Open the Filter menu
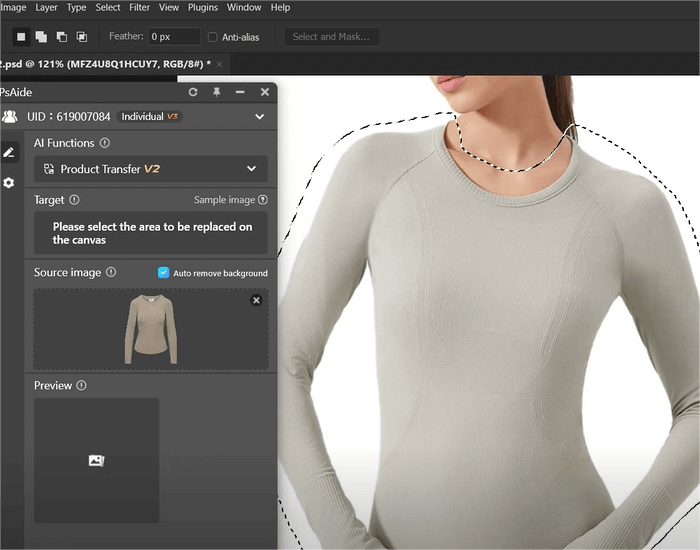 coord(139,8)
